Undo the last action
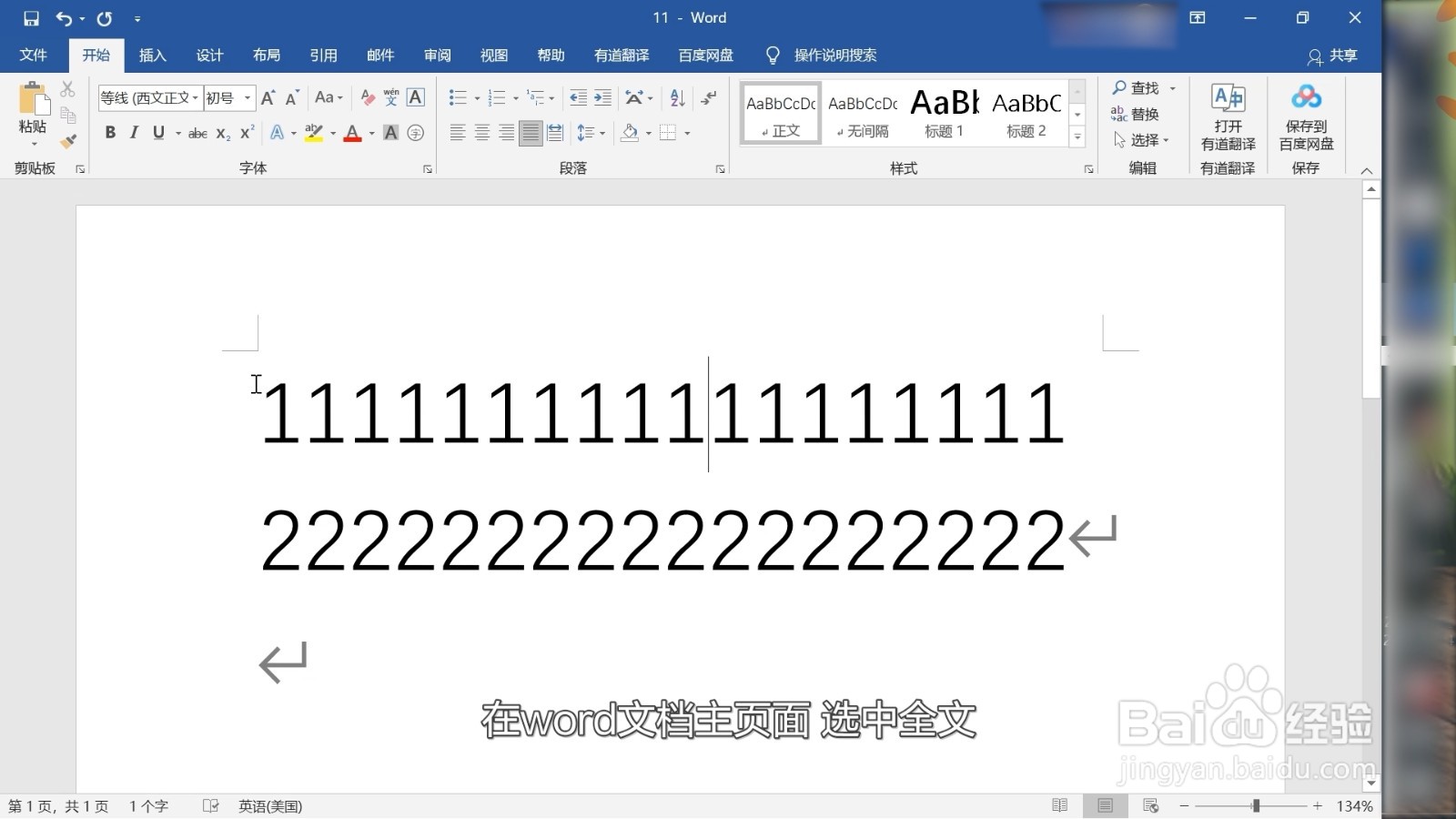This screenshot has width=1456, height=819. [x=64, y=18]
